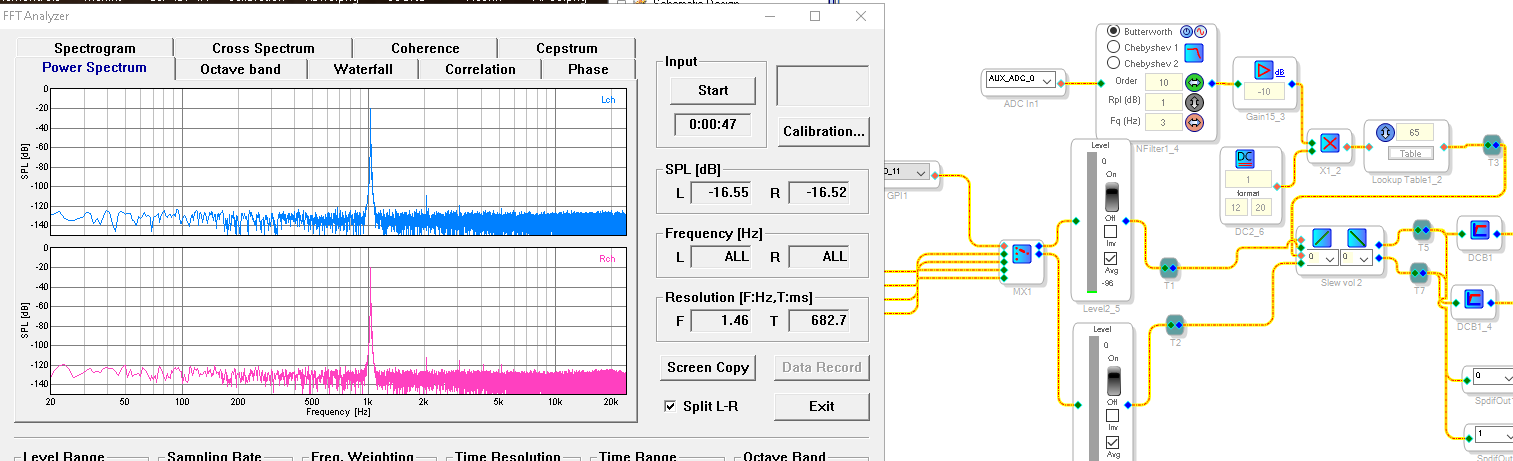The image size is (1513, 461).
Task: Switch to the Spectrogram tab
Action: [95, 48]
